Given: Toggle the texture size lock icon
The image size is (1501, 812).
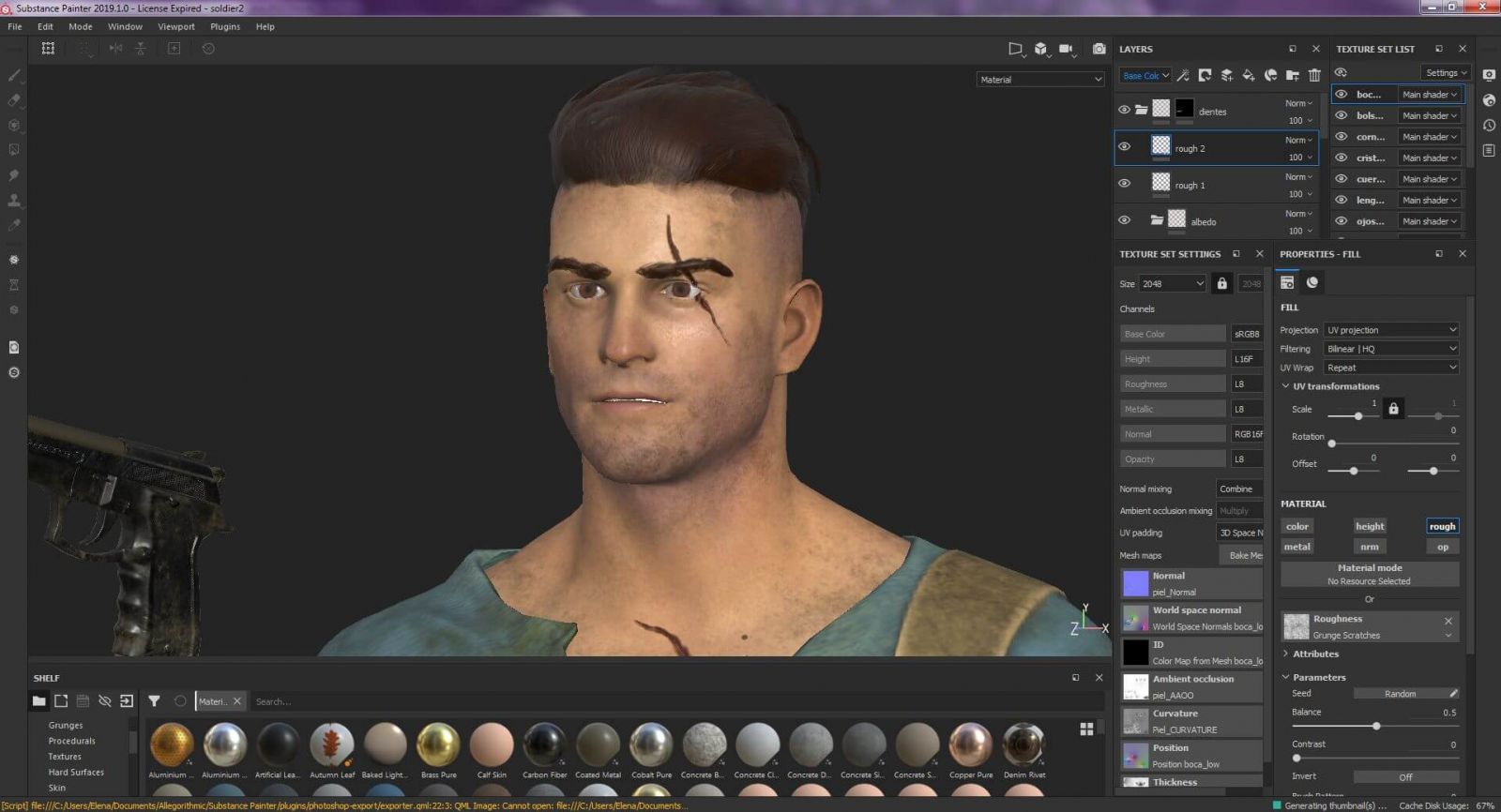Looking at the screenshot, I should pyautogui.click(x=1221, y=283).
